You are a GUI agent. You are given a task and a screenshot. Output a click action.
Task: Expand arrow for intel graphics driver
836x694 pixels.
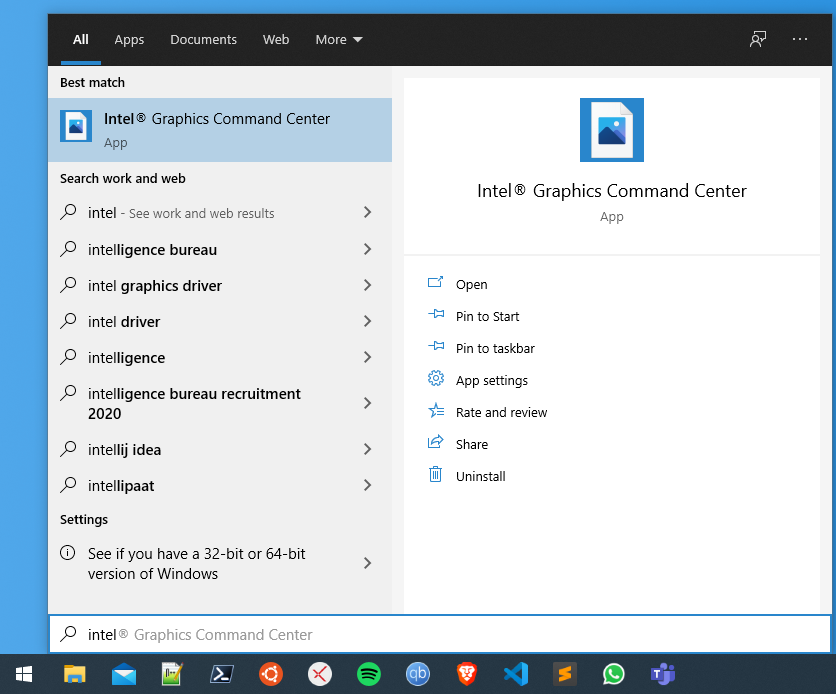pos(367,285)
